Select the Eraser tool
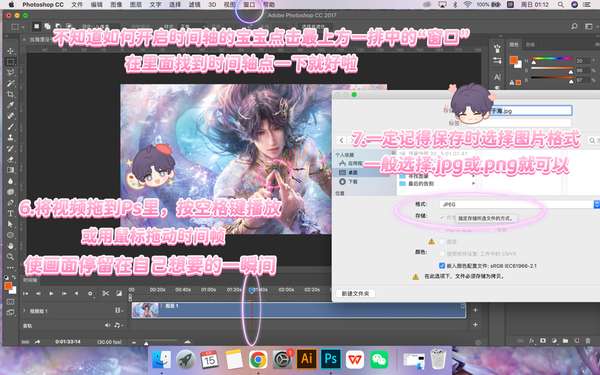The width and height of the screenshot is (600, 375). pyautogui.click(x=11, y=159)
